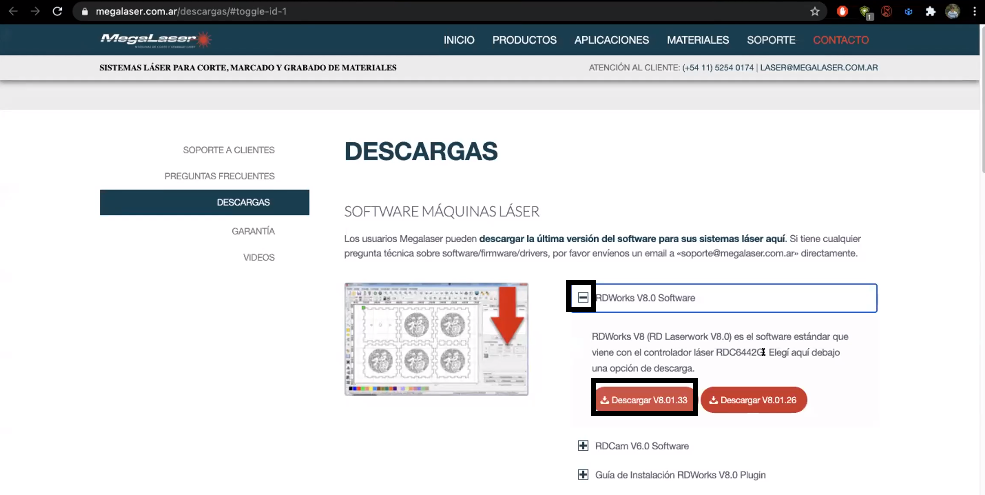Click the phone number (+54 11) 5254 0174
This screenshot has width=985, height=495.
(718, 67)
